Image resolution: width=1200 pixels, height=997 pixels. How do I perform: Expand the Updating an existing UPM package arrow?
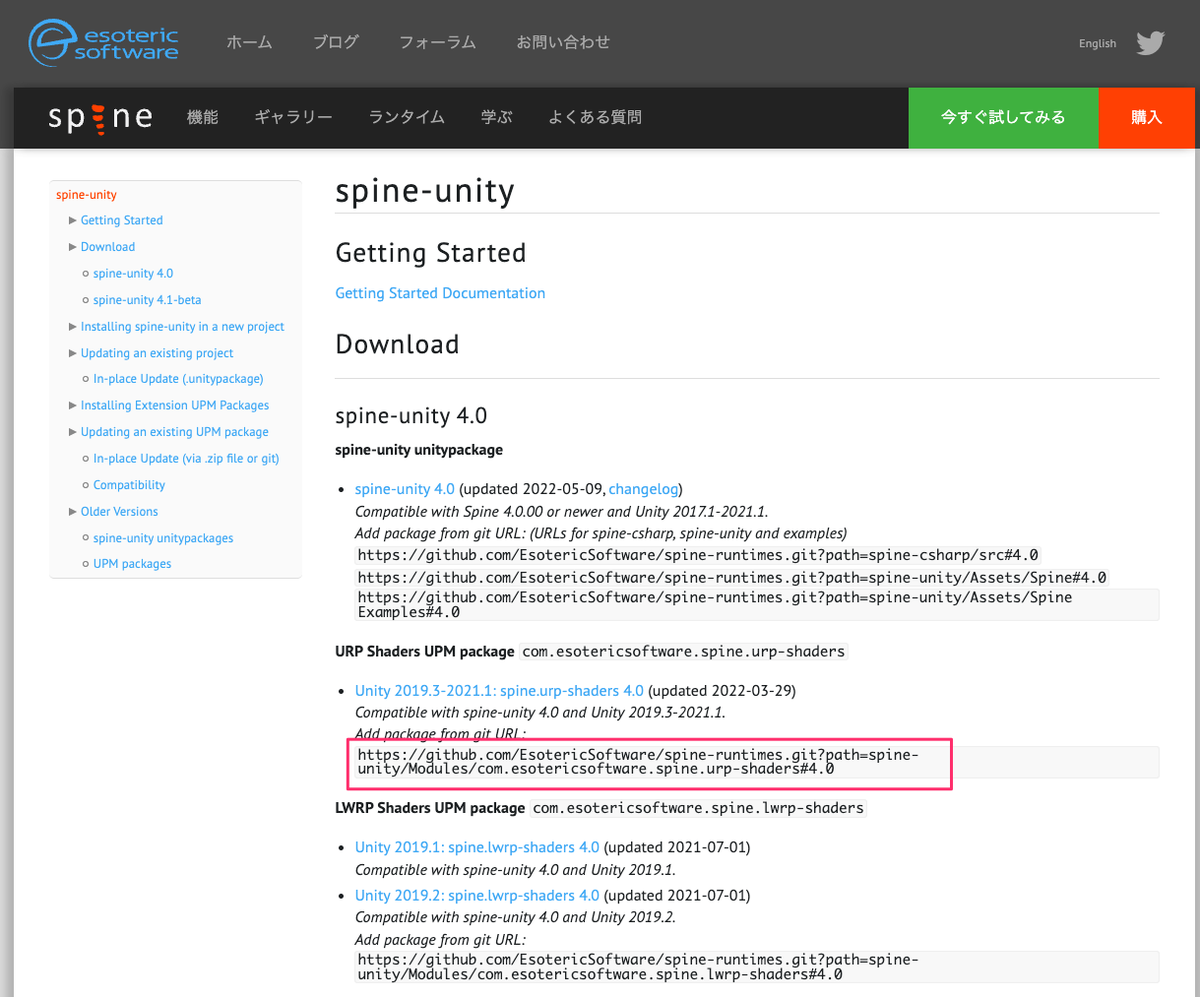click(73, 432)
